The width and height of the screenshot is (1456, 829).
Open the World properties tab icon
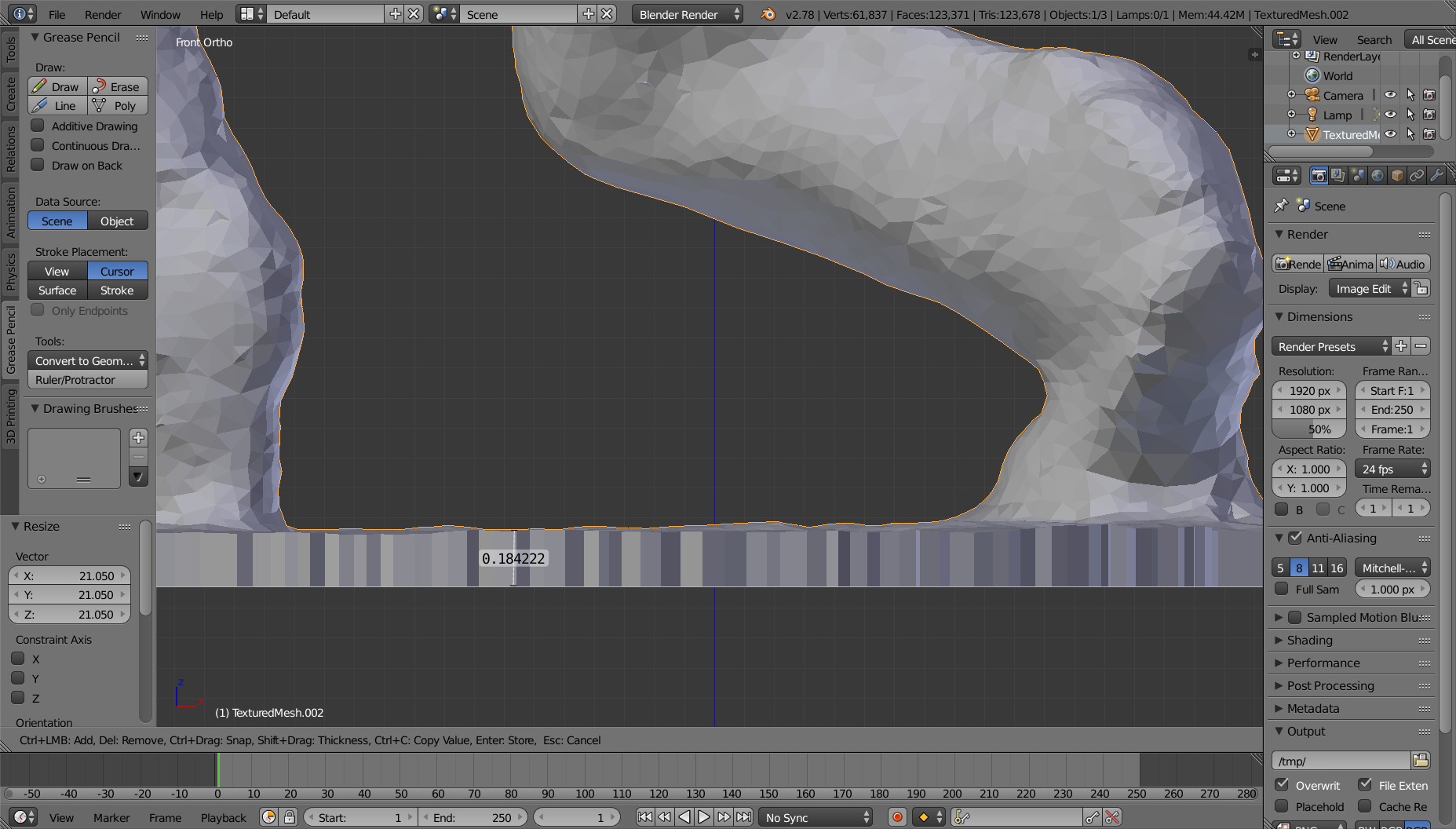tap(1378, 176)
